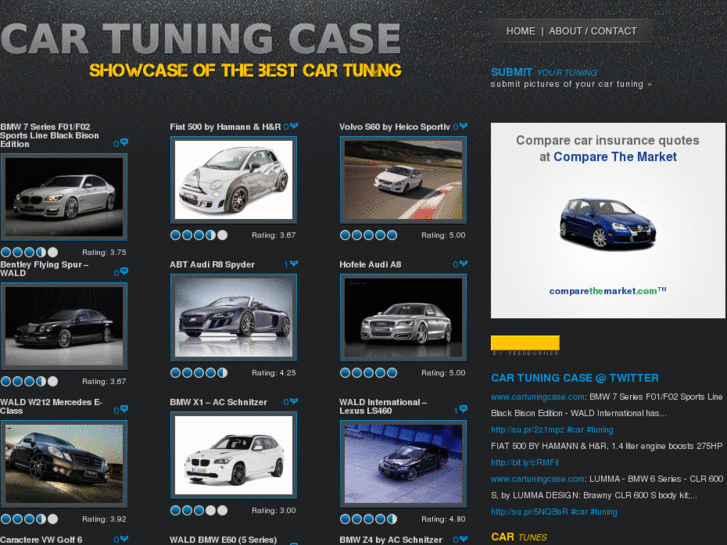Click the yellow FeedBurner subscriber badge
This screenshot has width=727, height=545.
coord(525,343)
